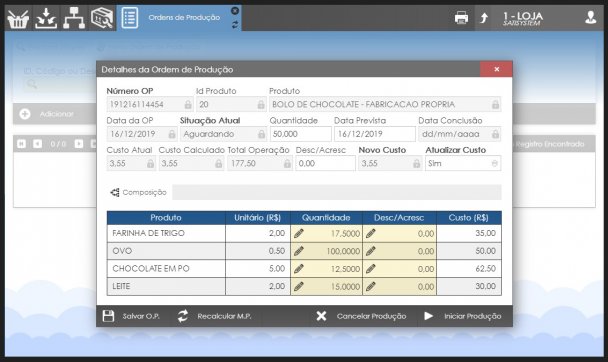
Task: Click the Desc/Acresc column header in table
Action: click(x=399, y=218)
